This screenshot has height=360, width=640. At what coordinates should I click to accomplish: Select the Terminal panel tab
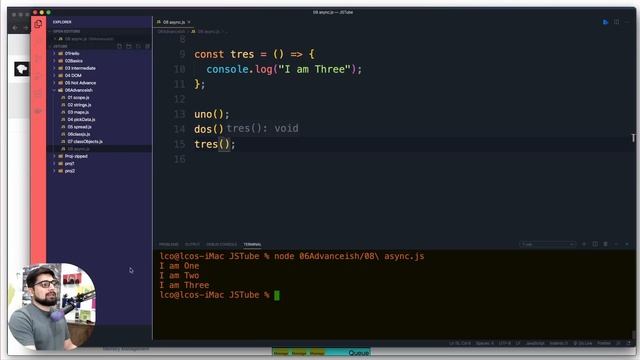(x=252, y=244)
